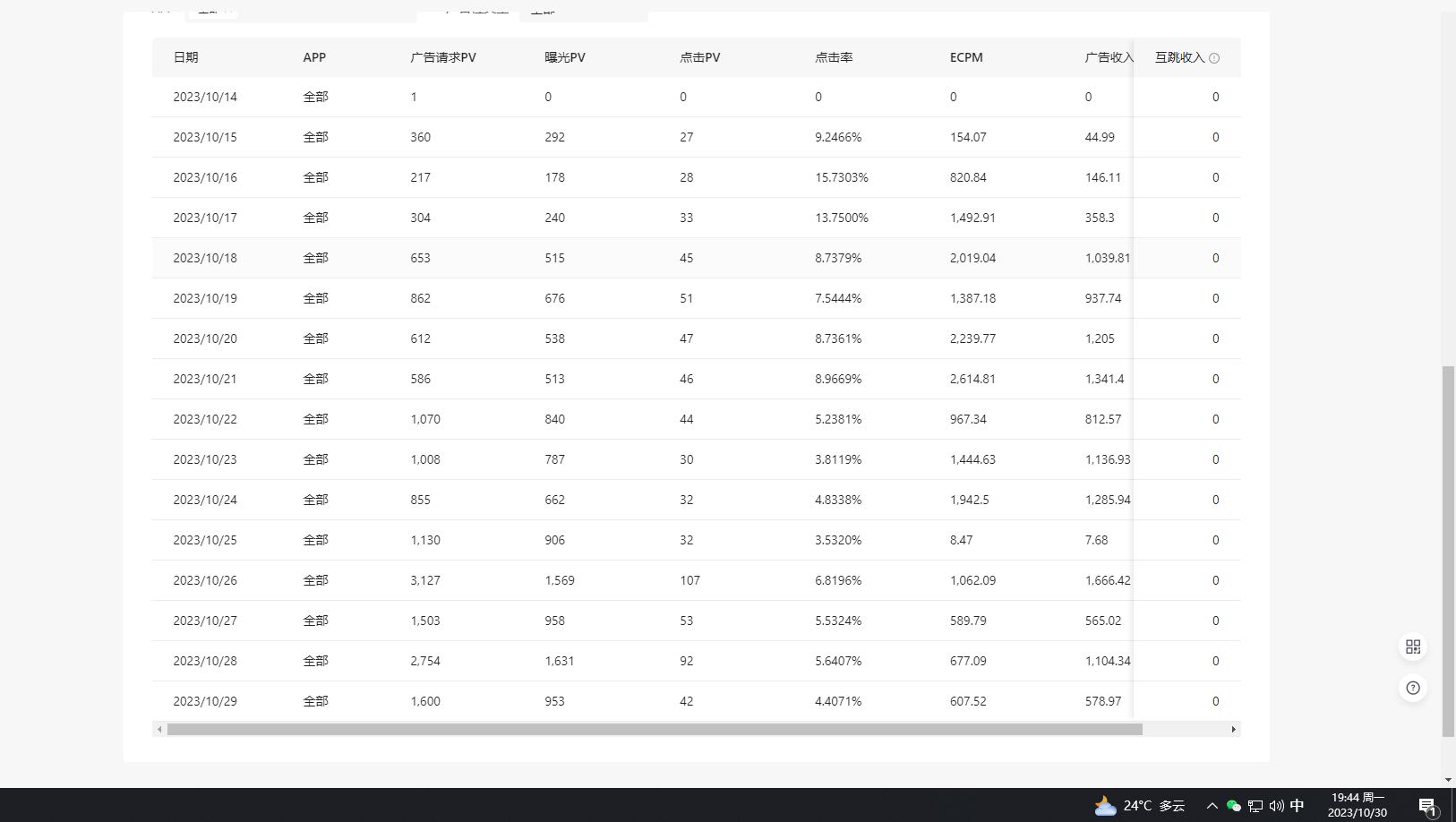The image size is (1456, 822).
Task: Click the 广告请求PV column header
Action: pyautogui.click(x=443, y=57)
